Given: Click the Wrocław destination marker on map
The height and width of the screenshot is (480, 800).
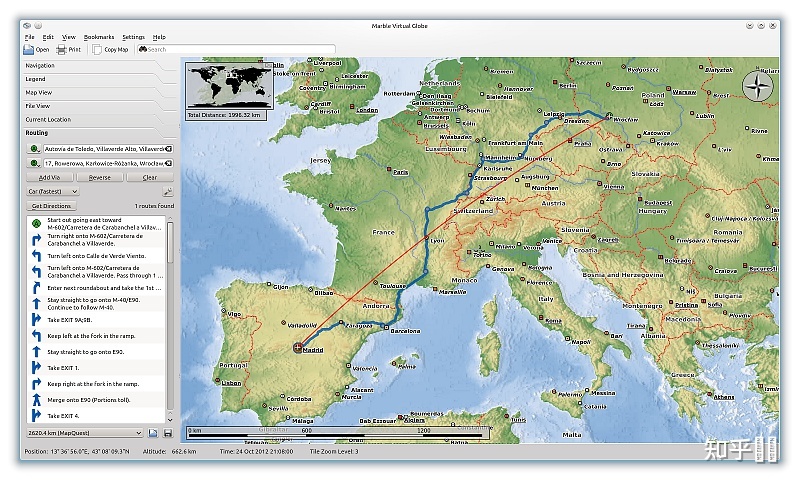Looking at the screenshot, I should [x=609, y=116].
